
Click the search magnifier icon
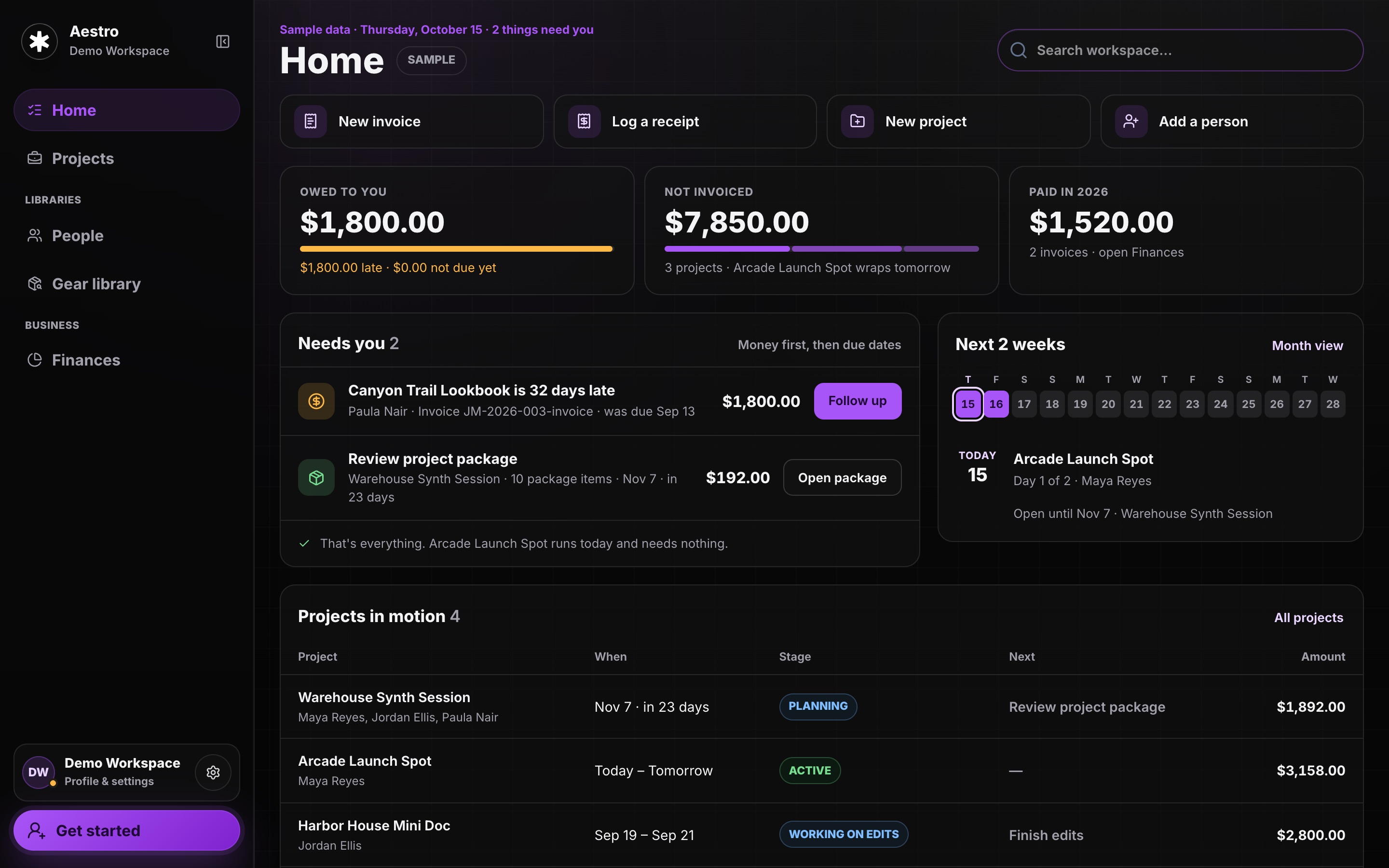[1019, 51]
